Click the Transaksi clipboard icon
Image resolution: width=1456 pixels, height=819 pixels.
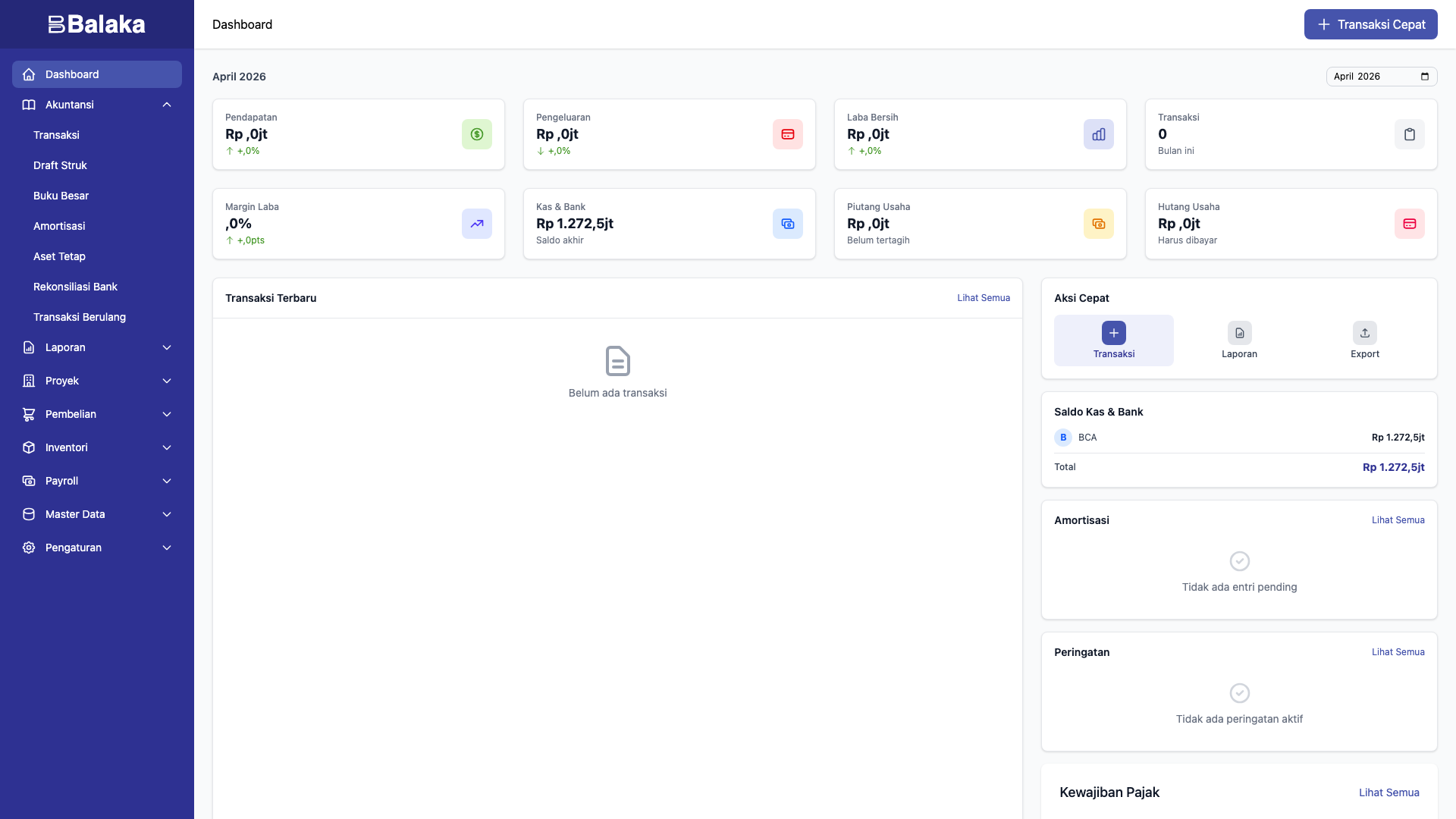[x=1409, y=134]
